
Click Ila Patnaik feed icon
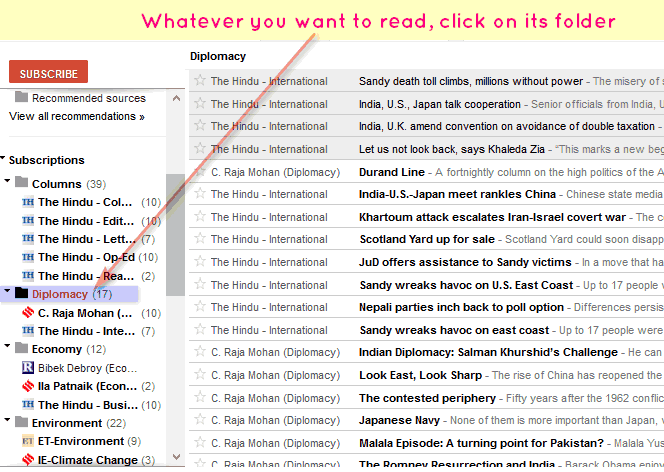28,386
